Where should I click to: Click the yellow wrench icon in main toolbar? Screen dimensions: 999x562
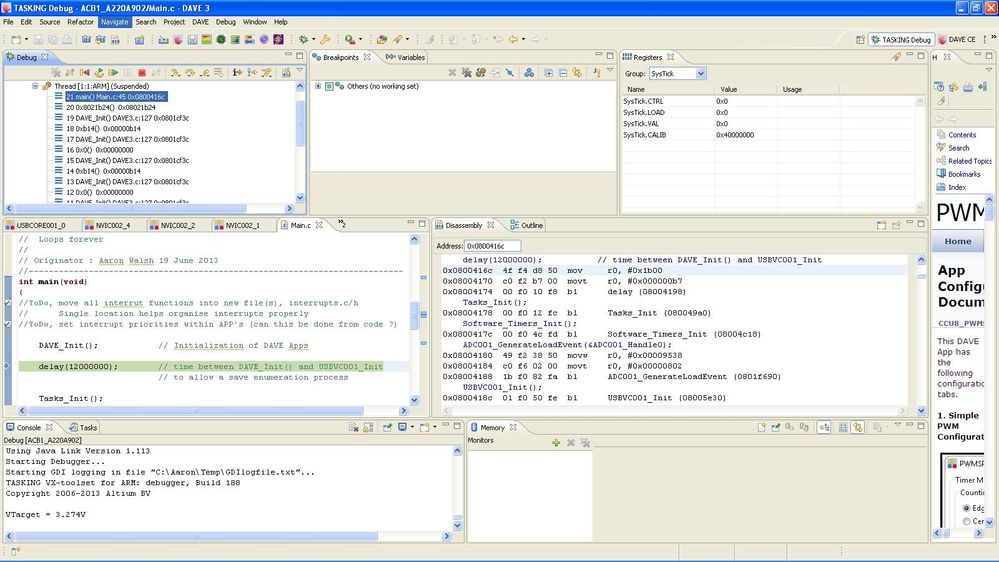tap(325, 40)
